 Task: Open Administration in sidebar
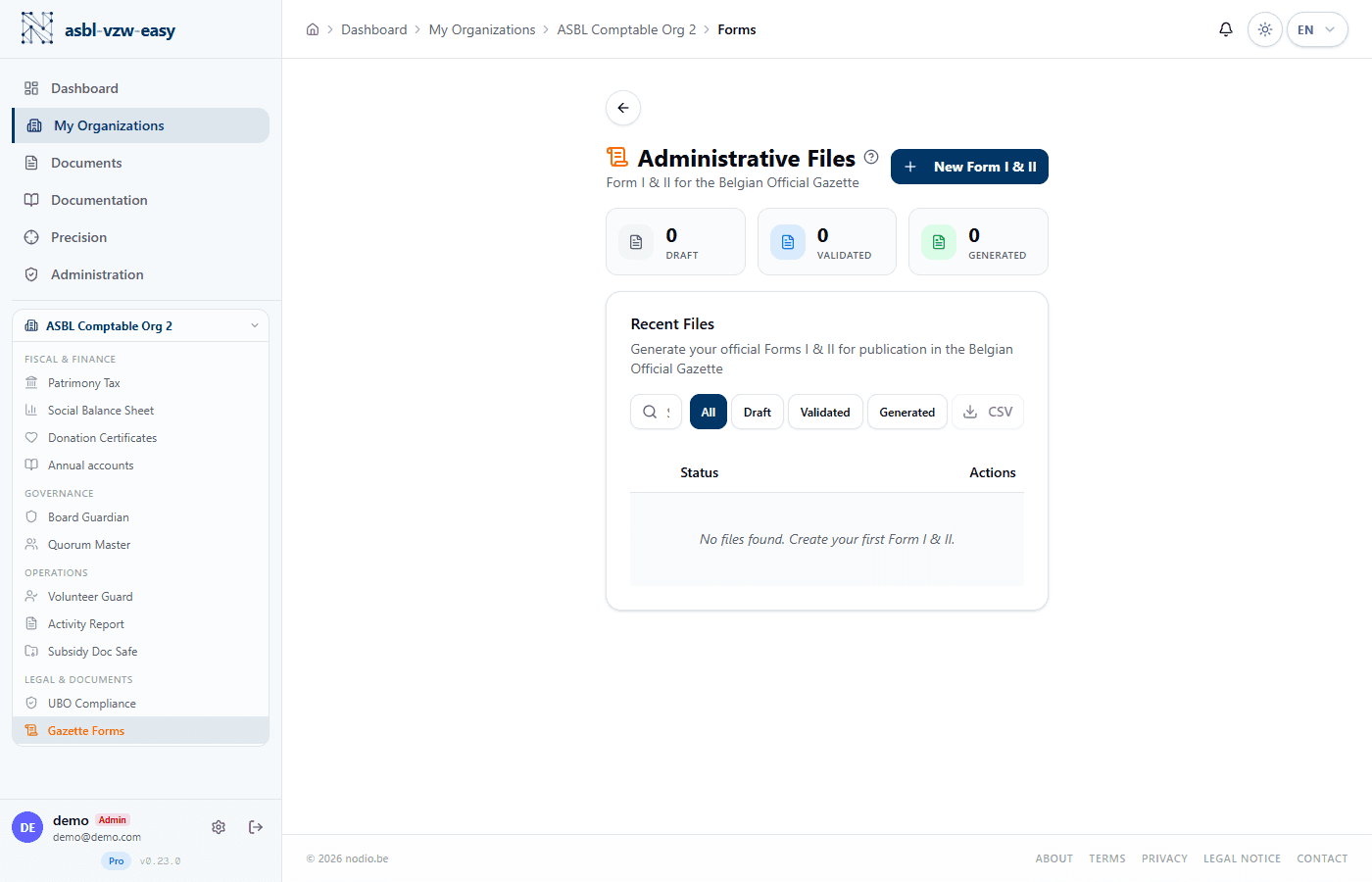141,274
